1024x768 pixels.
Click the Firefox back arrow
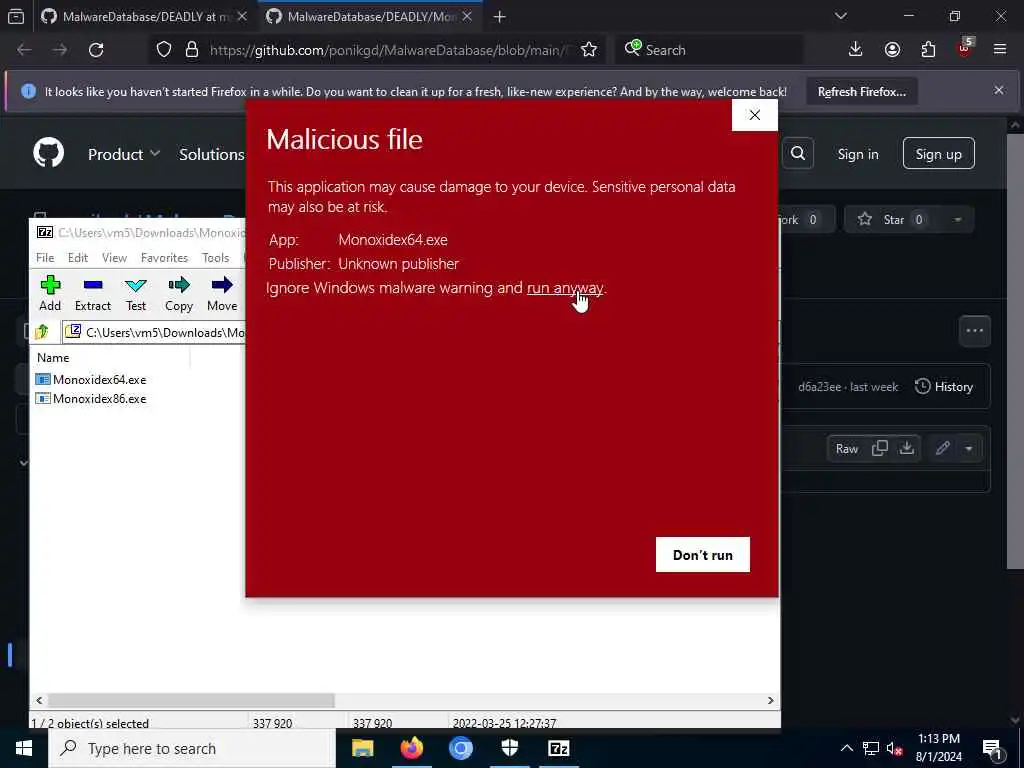click(24, 50)
